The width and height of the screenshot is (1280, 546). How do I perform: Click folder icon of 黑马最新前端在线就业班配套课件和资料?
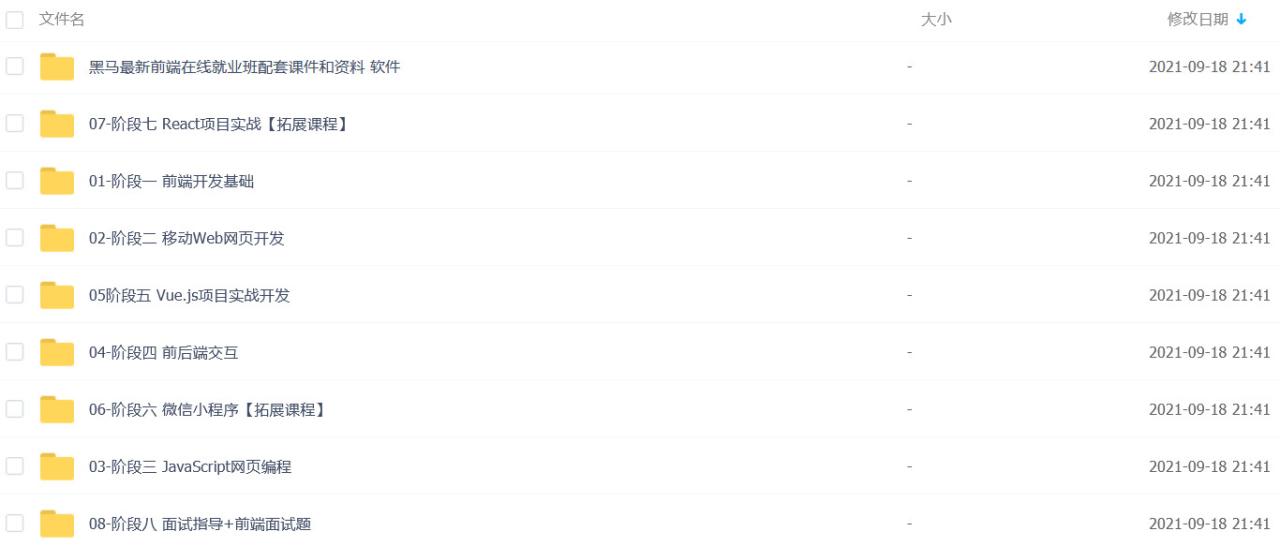pos(57,67)
